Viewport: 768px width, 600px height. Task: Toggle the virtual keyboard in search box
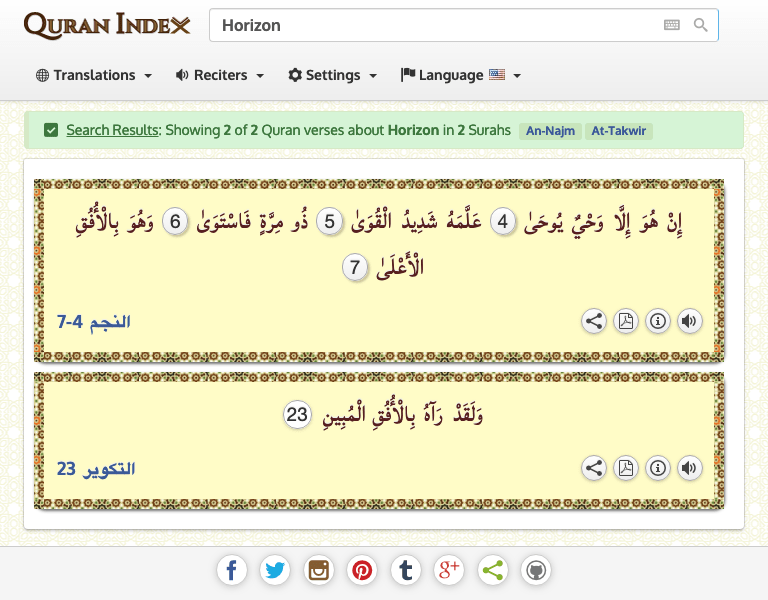coord(671,25)
